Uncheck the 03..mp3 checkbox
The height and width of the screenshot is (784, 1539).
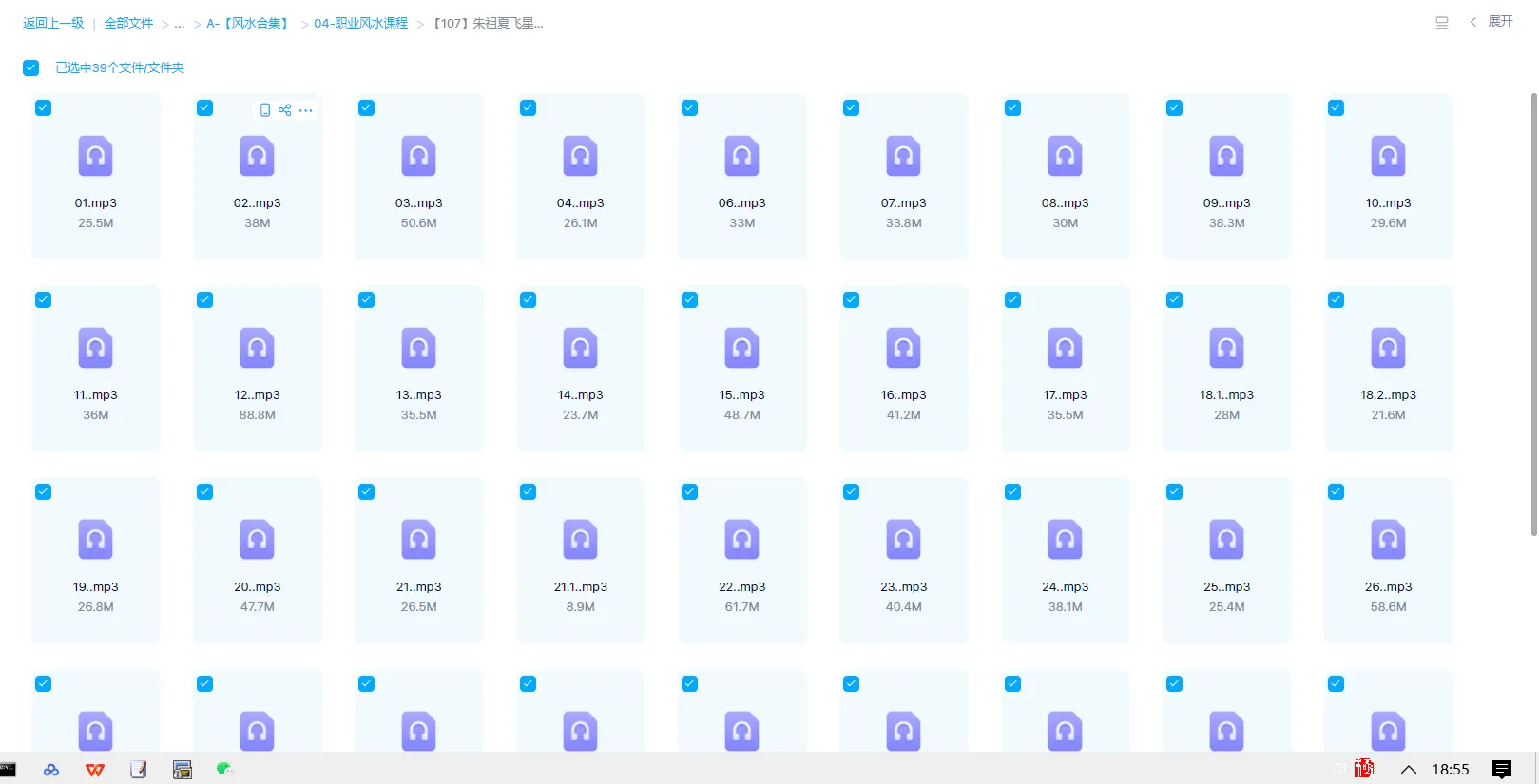point(366,108)
